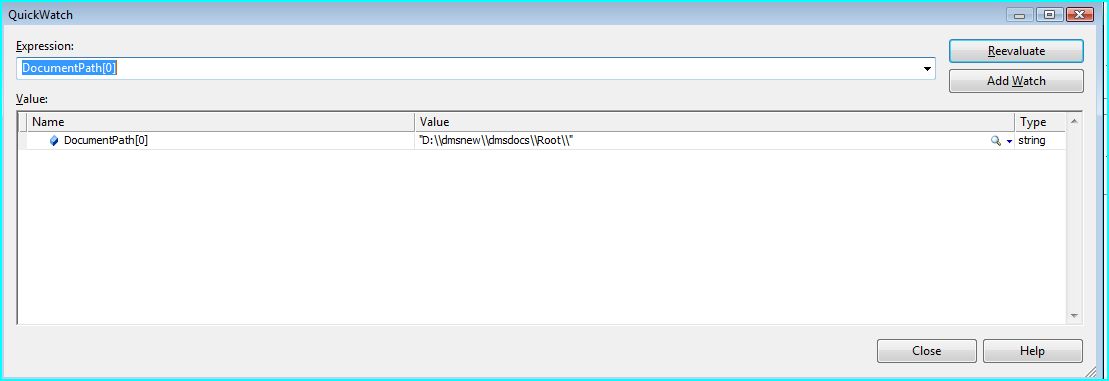Screen dimensions: 1109x381
Task: Expand the visualizer dropdown arrow beside magnifier
Action: tap(1009, 141)
